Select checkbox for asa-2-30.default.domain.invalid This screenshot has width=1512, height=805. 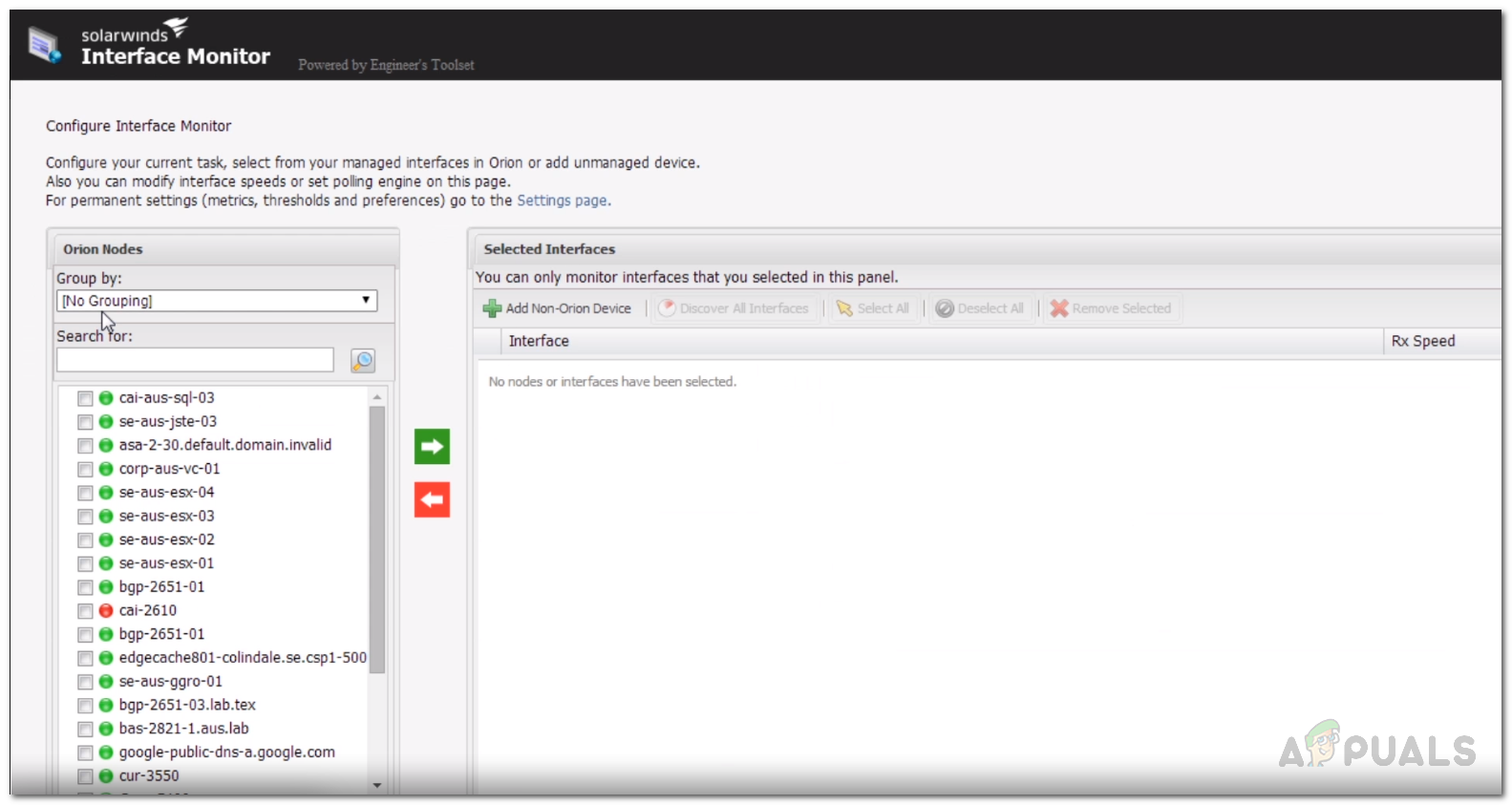coord(85,446)
